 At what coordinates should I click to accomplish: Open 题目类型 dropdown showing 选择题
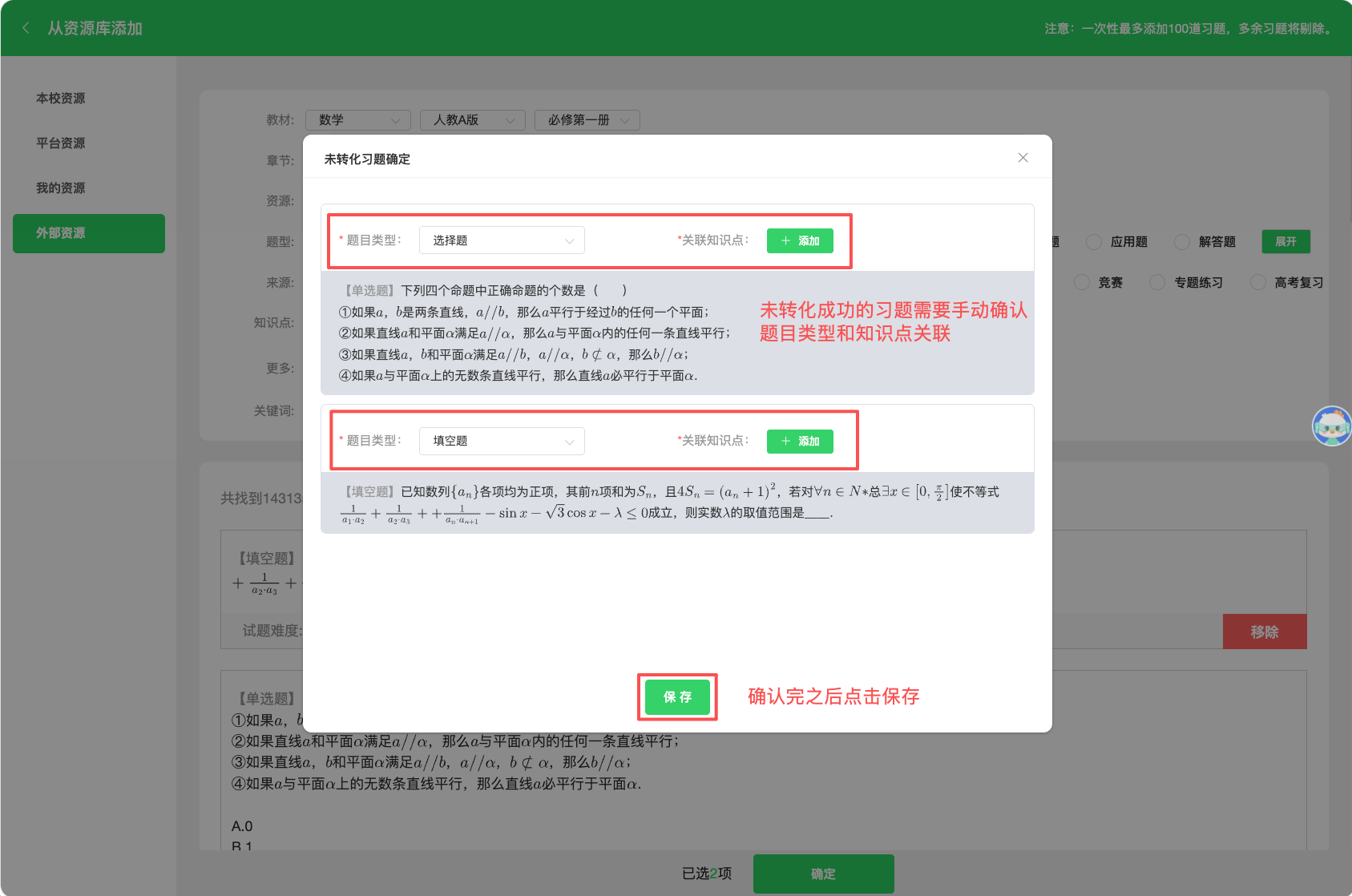click(x=502, y=240)
